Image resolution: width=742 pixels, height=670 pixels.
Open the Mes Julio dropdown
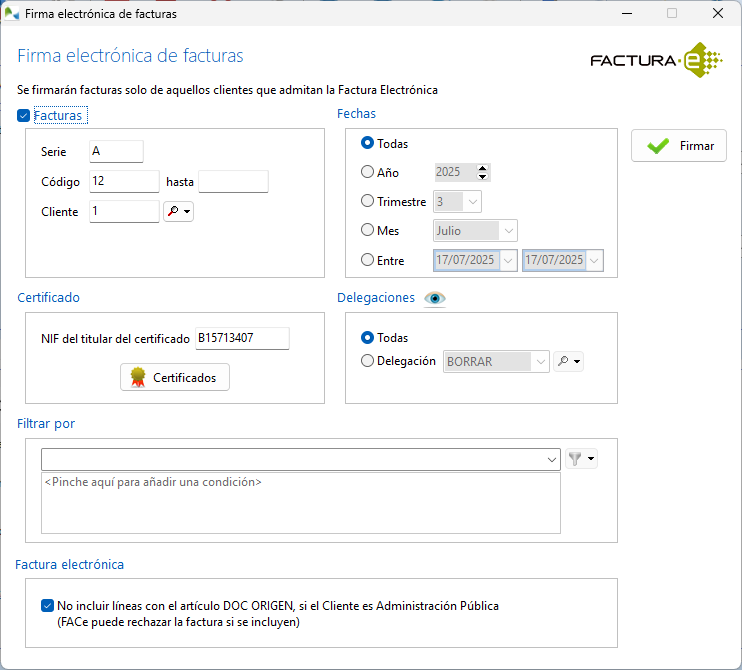(x=508, y=231)
